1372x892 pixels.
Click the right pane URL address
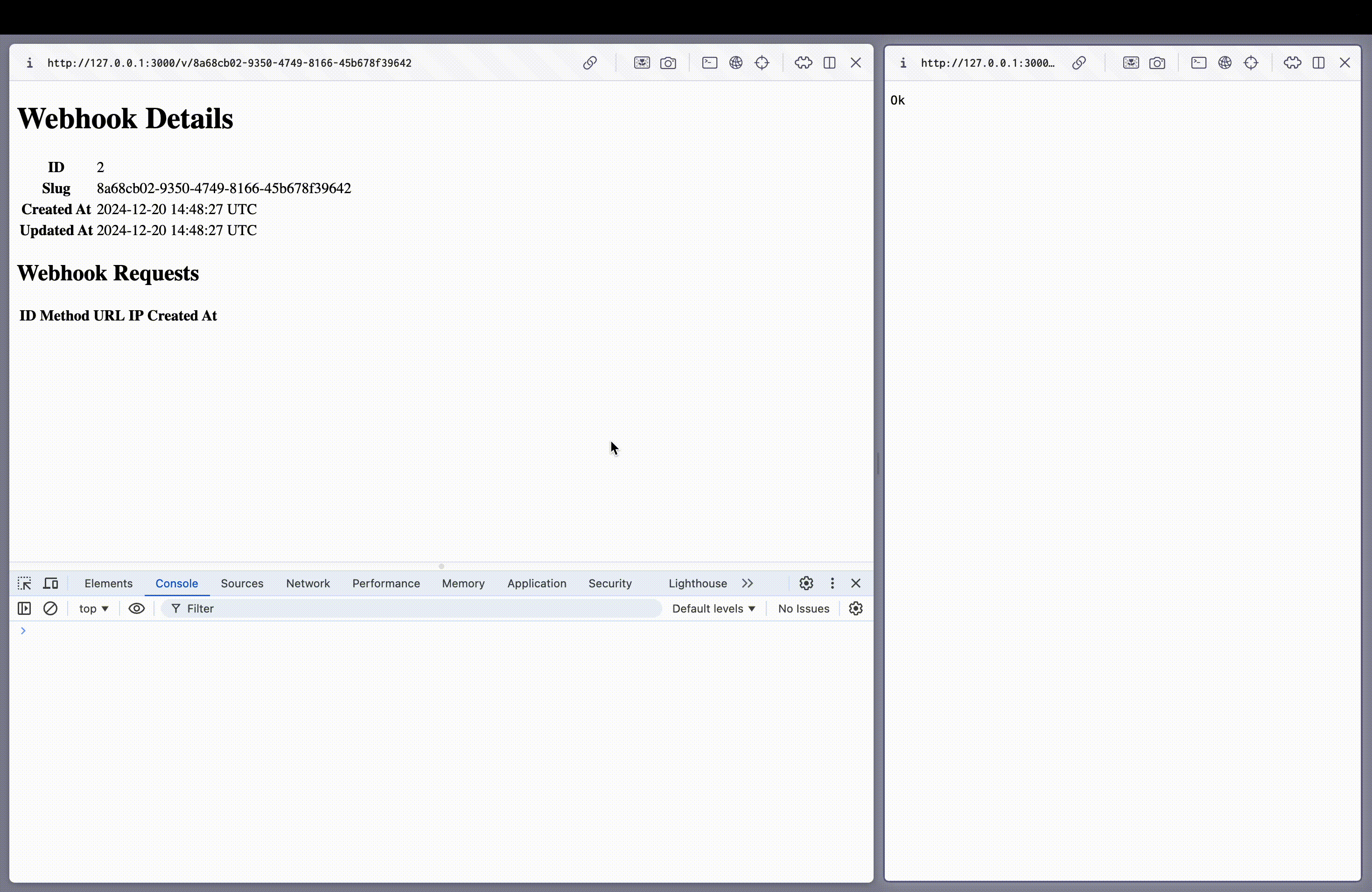tap(988, 63)
